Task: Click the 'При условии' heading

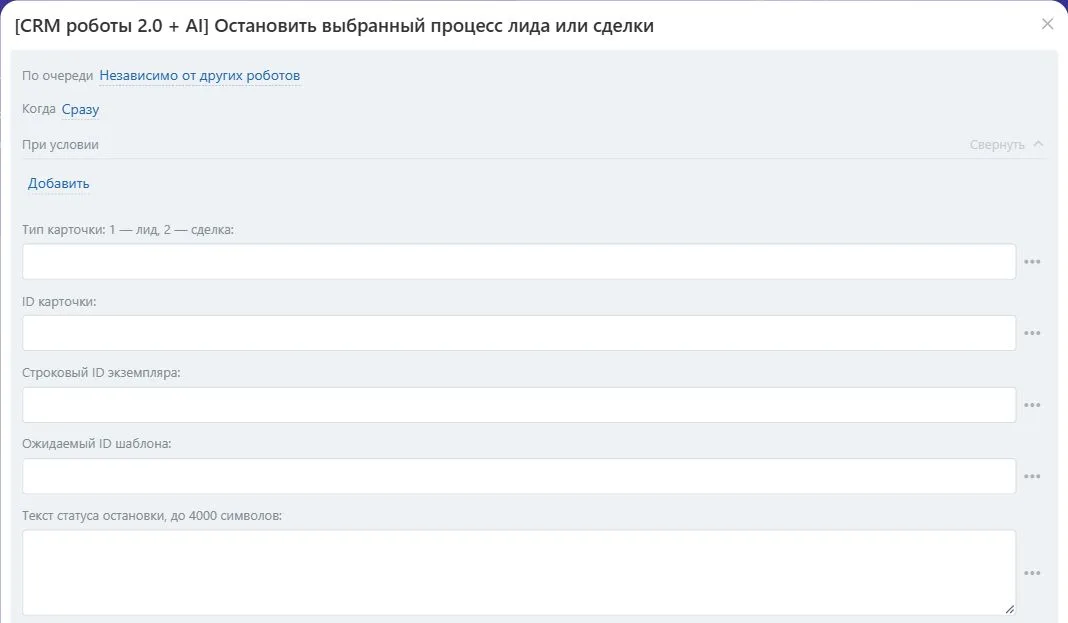Action: point(60,144)
